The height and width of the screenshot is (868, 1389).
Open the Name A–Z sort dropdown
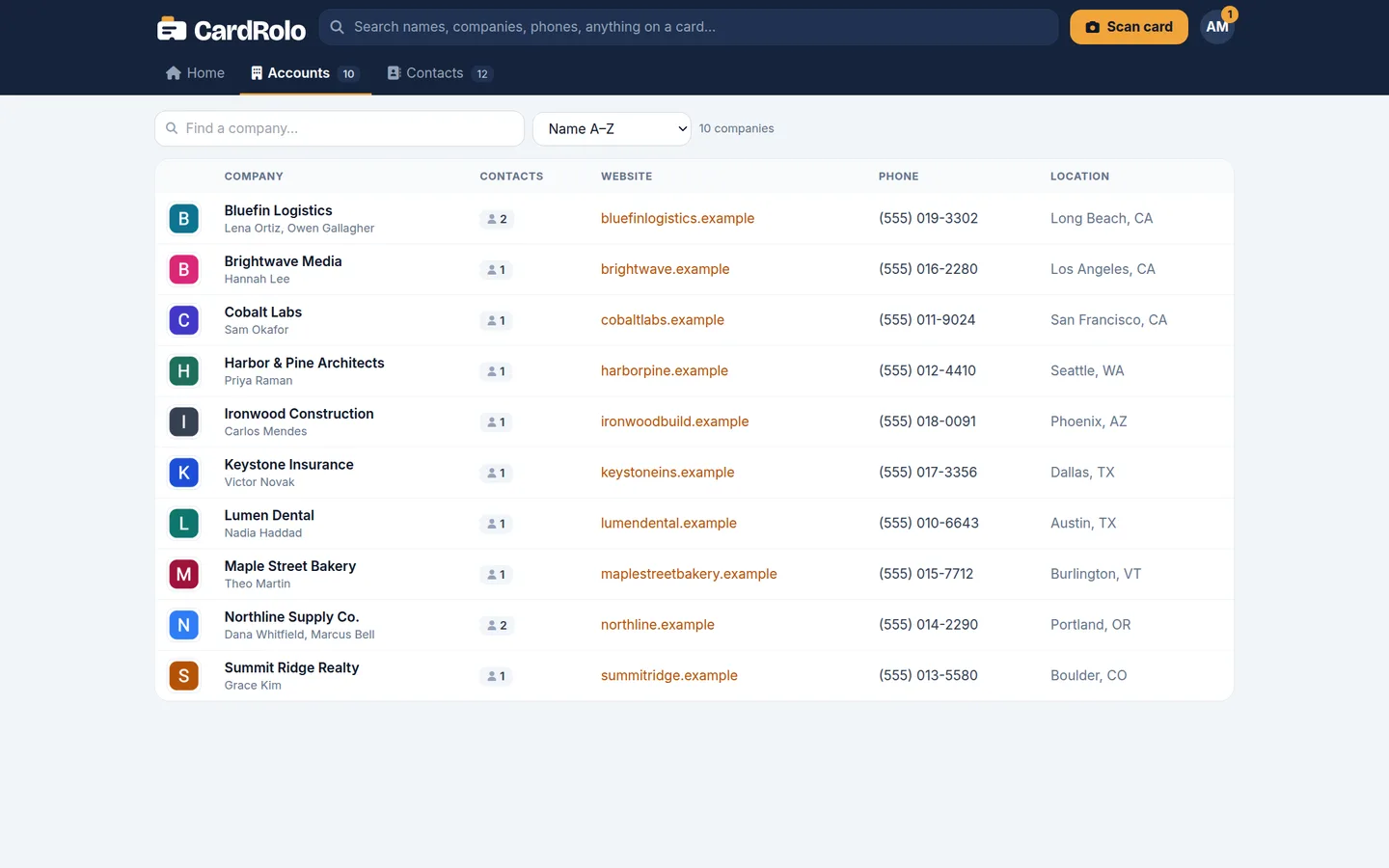click(612, 128)
